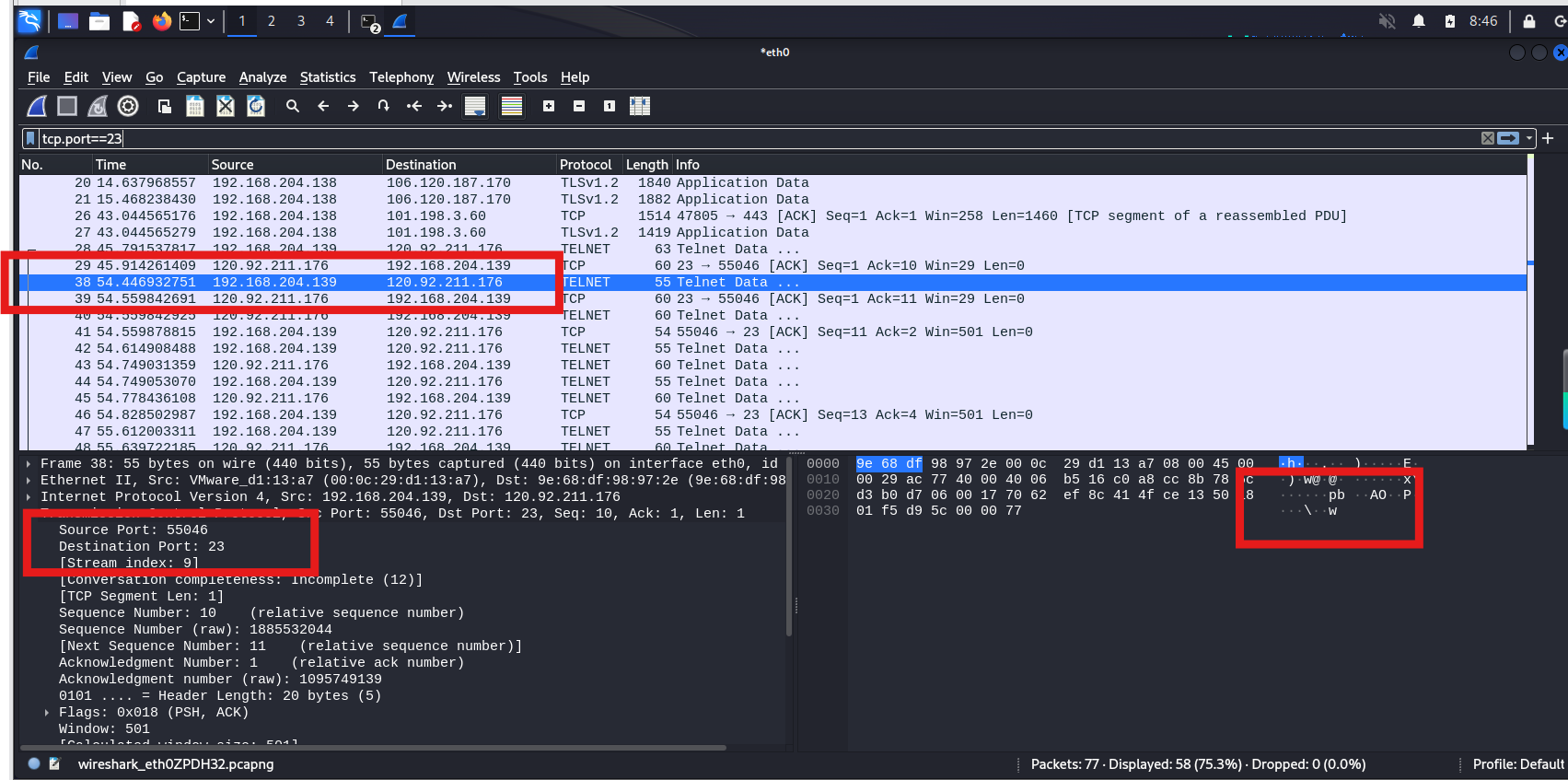Zoom out the main window text

coord(579,106)
